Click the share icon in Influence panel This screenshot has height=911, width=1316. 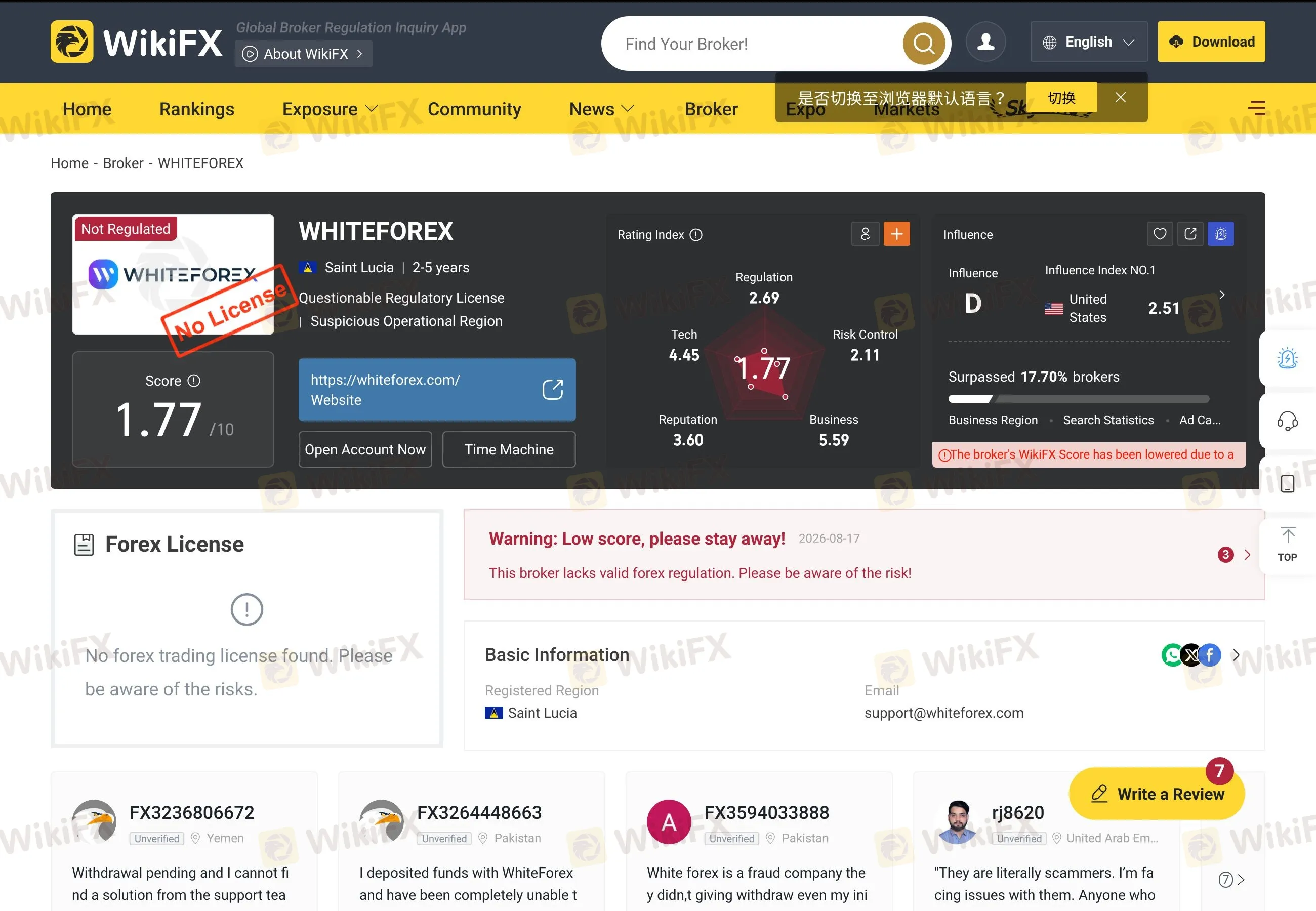1190,234
